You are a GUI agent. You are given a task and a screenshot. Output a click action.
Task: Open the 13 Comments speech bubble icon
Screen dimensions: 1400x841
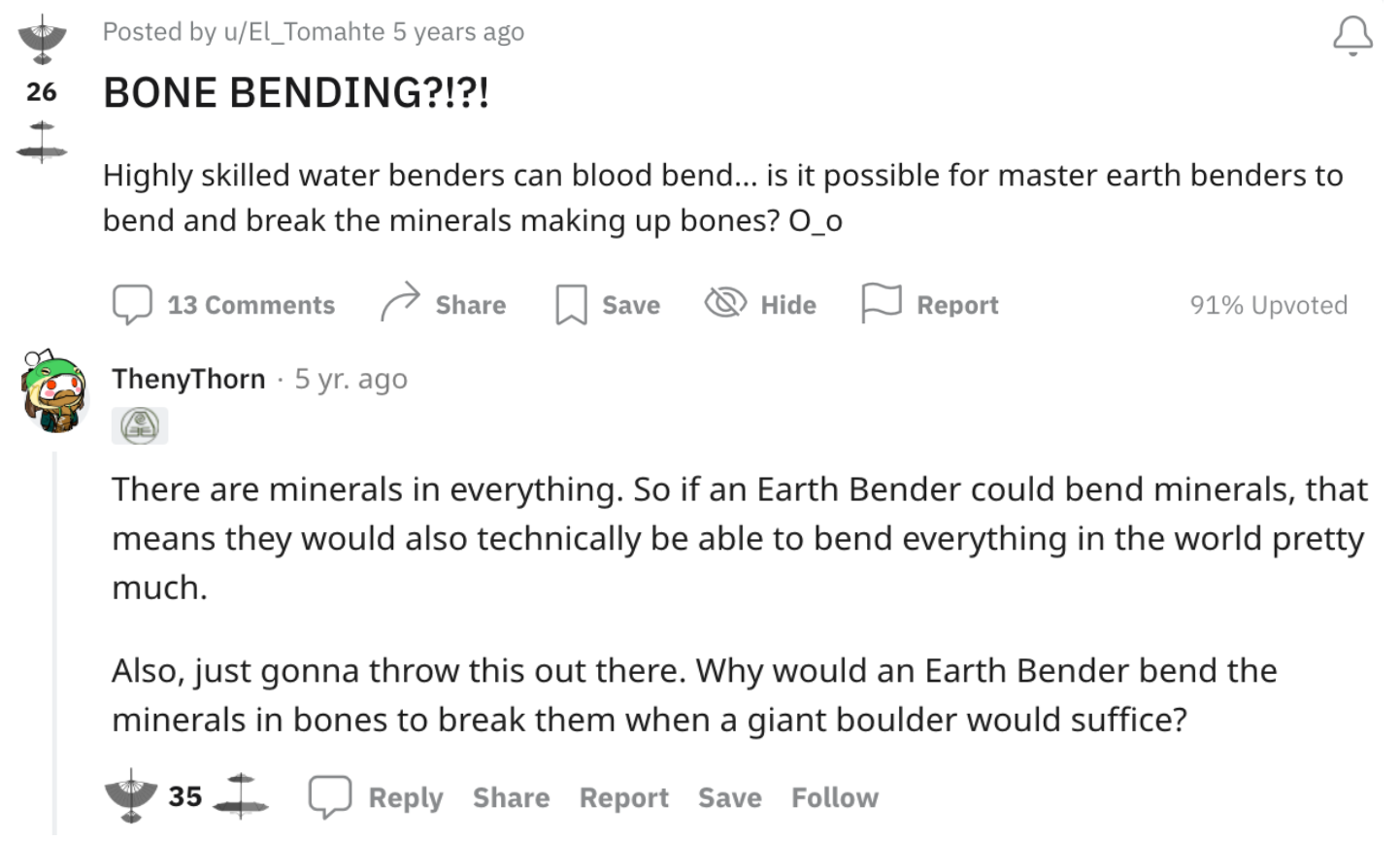(132, 304)
